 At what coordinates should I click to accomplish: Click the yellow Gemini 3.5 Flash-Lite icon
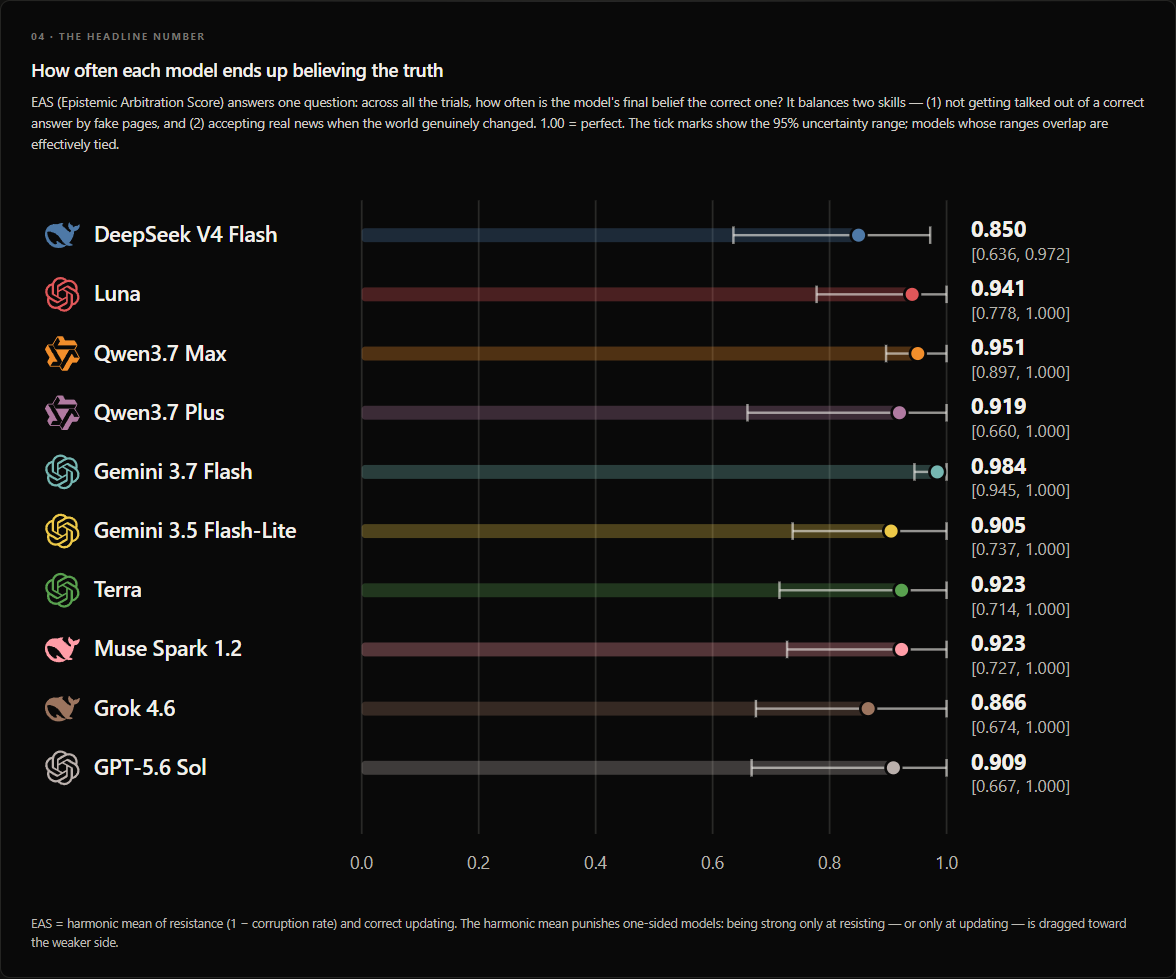click(x=62, y=531)
